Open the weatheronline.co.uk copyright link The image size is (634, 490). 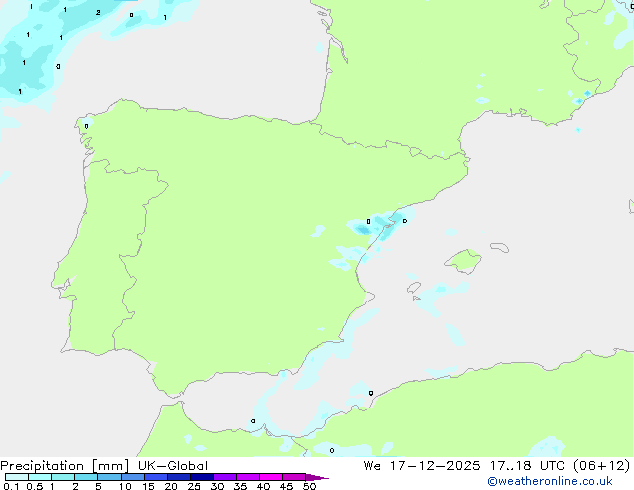tap(550, 481)
